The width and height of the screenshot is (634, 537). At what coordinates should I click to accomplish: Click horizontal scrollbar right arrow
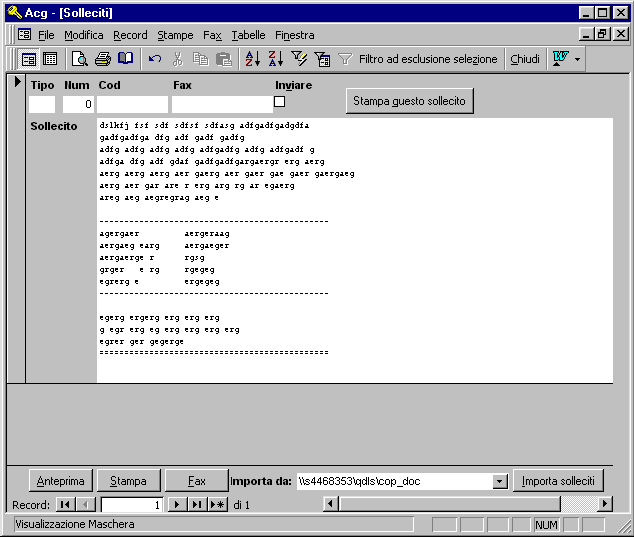click(x=604, y=504)
